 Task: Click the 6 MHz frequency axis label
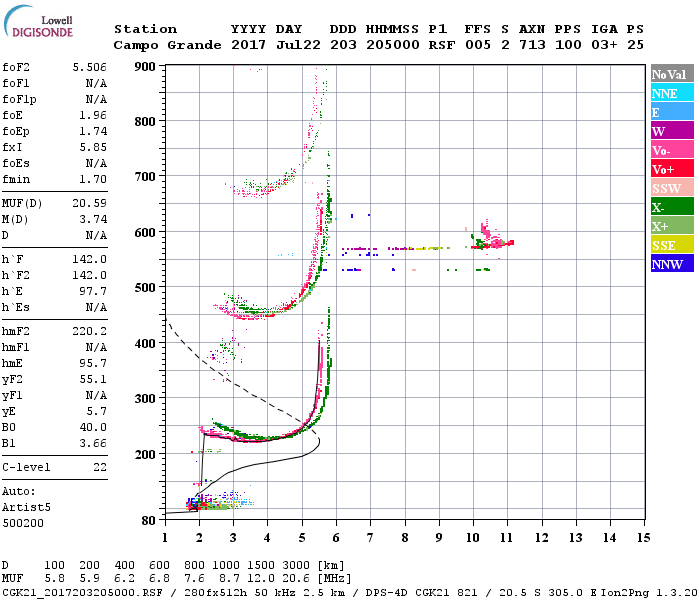pos(336,538)
